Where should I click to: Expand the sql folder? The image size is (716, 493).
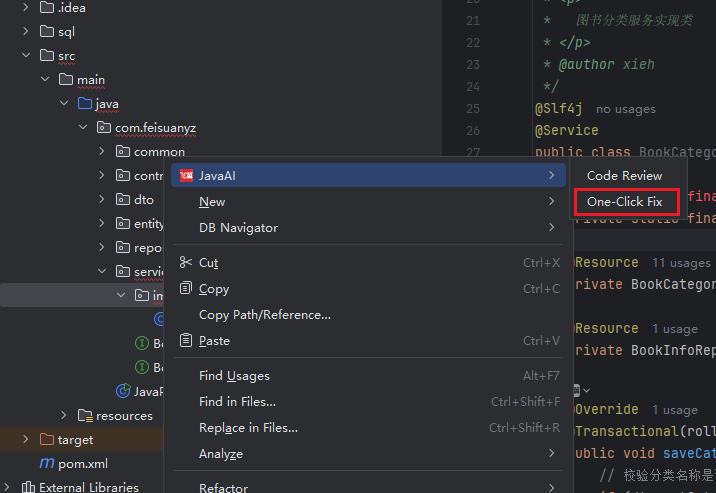pos(26,32)
